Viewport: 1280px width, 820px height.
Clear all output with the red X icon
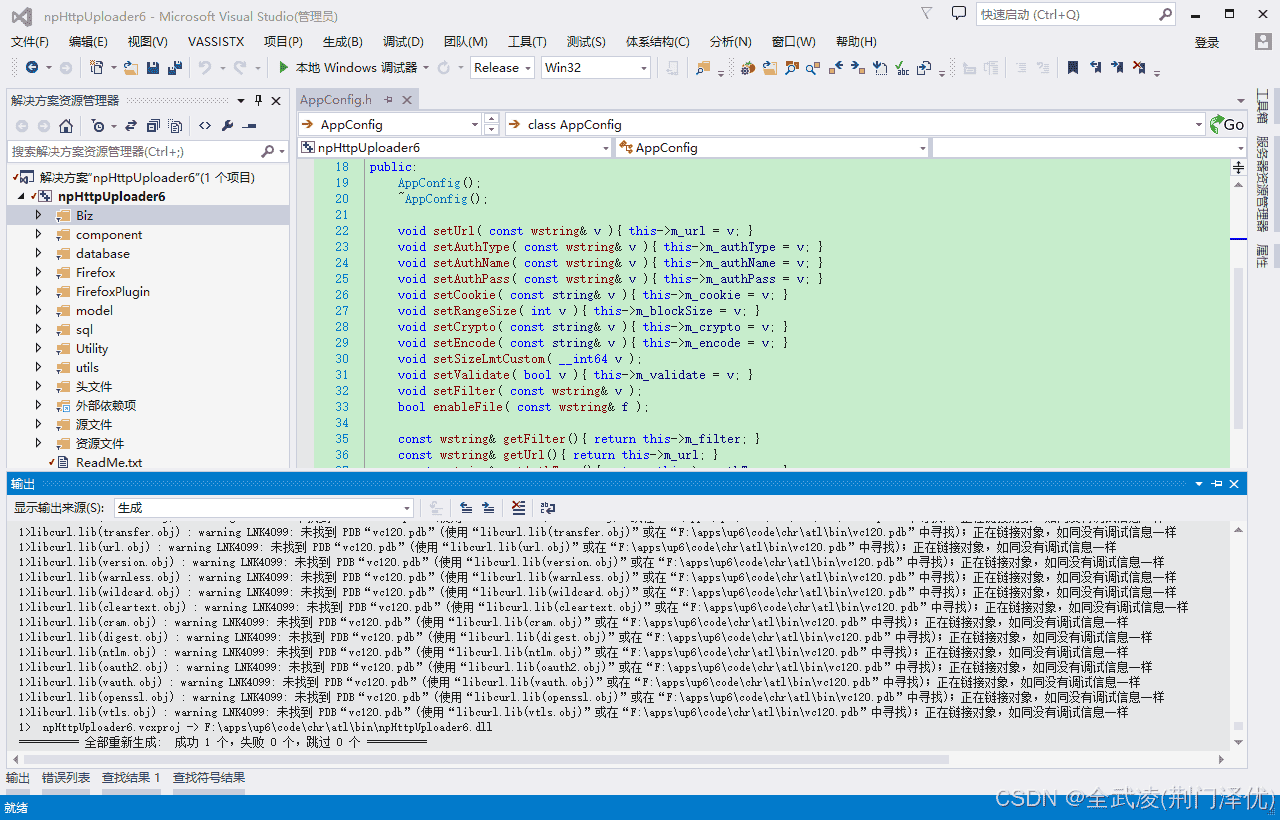click(x=518, y=508)
